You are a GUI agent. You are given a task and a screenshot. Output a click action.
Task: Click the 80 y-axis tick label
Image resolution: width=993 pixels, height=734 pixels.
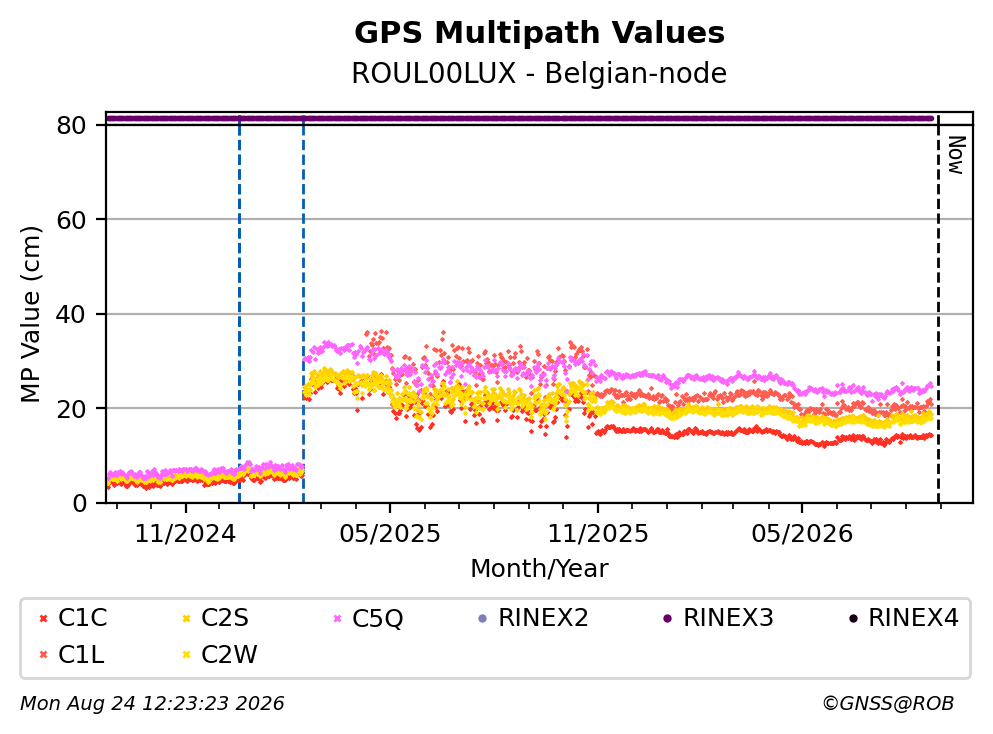72,125
